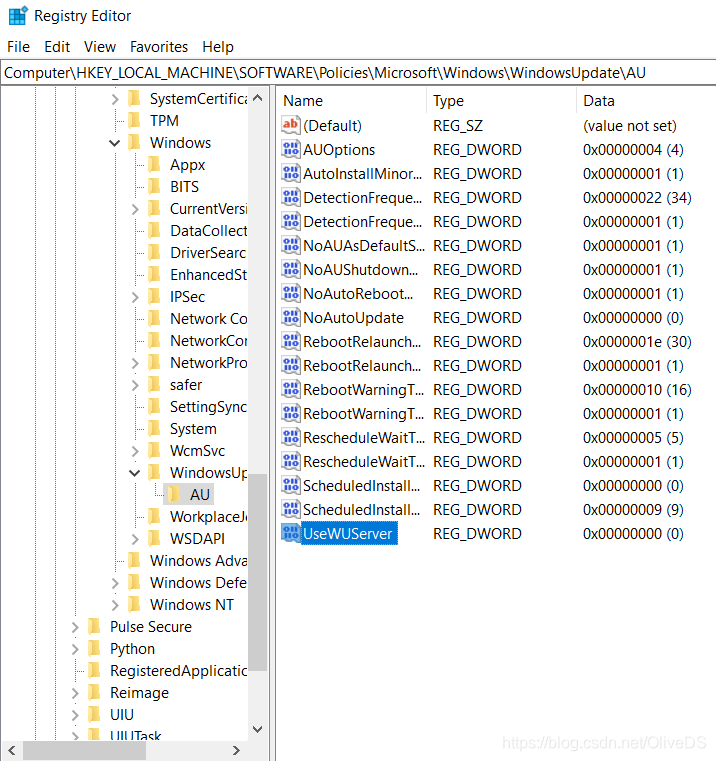Click the IPSec folder icon
Screen dimensions: 716x761
153,297
